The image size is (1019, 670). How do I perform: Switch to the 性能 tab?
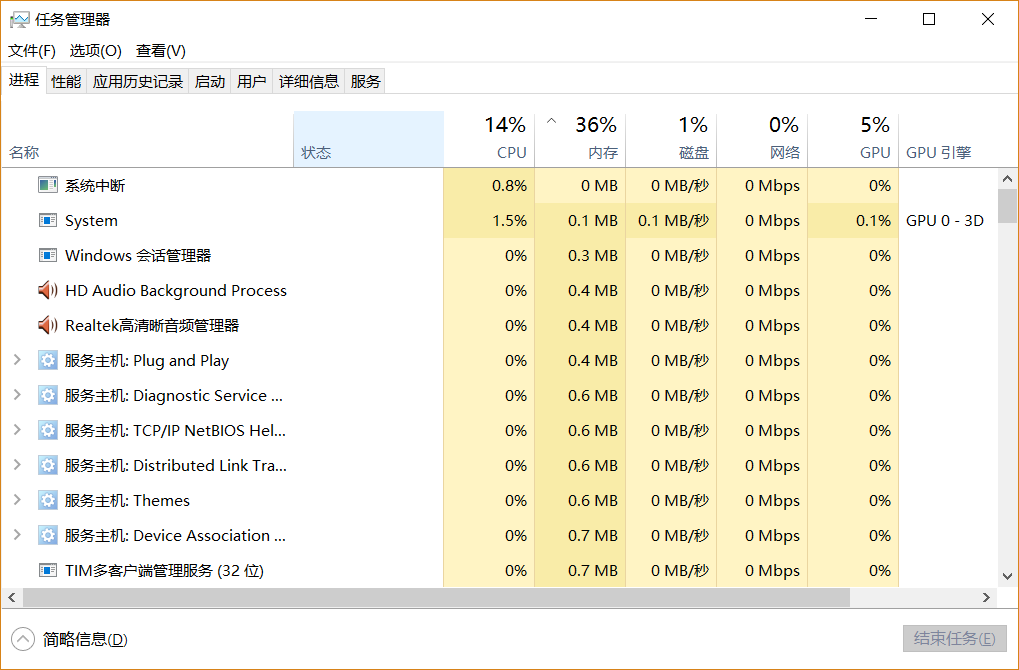coord(66,81)
